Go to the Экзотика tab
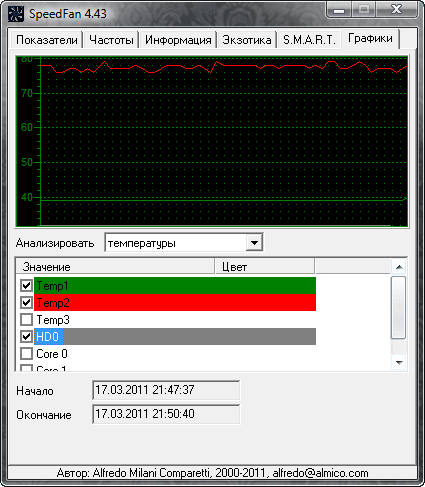425x487 pixels. click(247, 40)
